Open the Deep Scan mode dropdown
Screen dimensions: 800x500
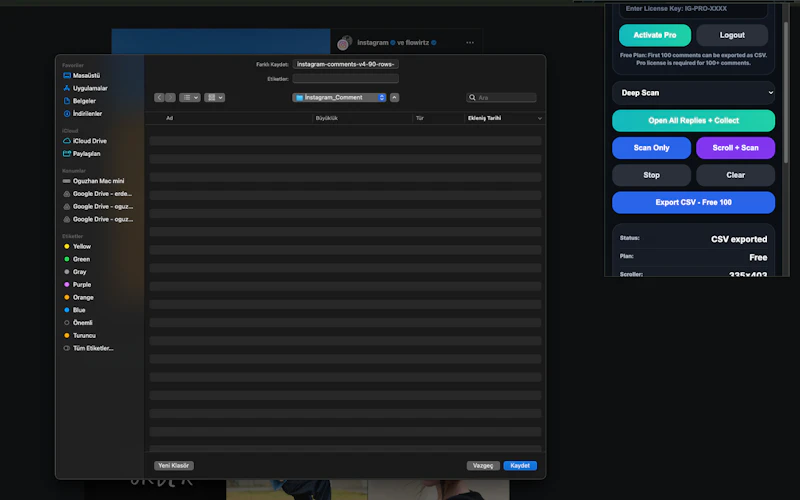[693, 93]
